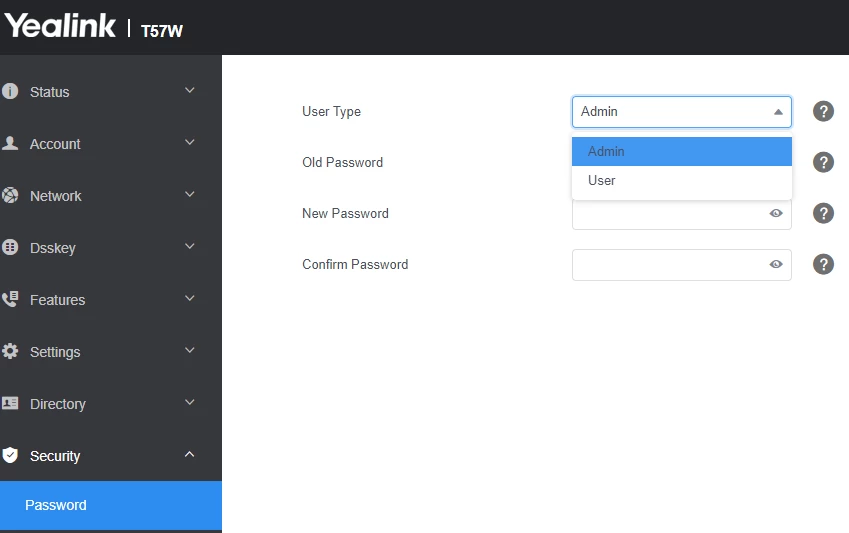Select Admin option in dropdown list

[682, 151]
